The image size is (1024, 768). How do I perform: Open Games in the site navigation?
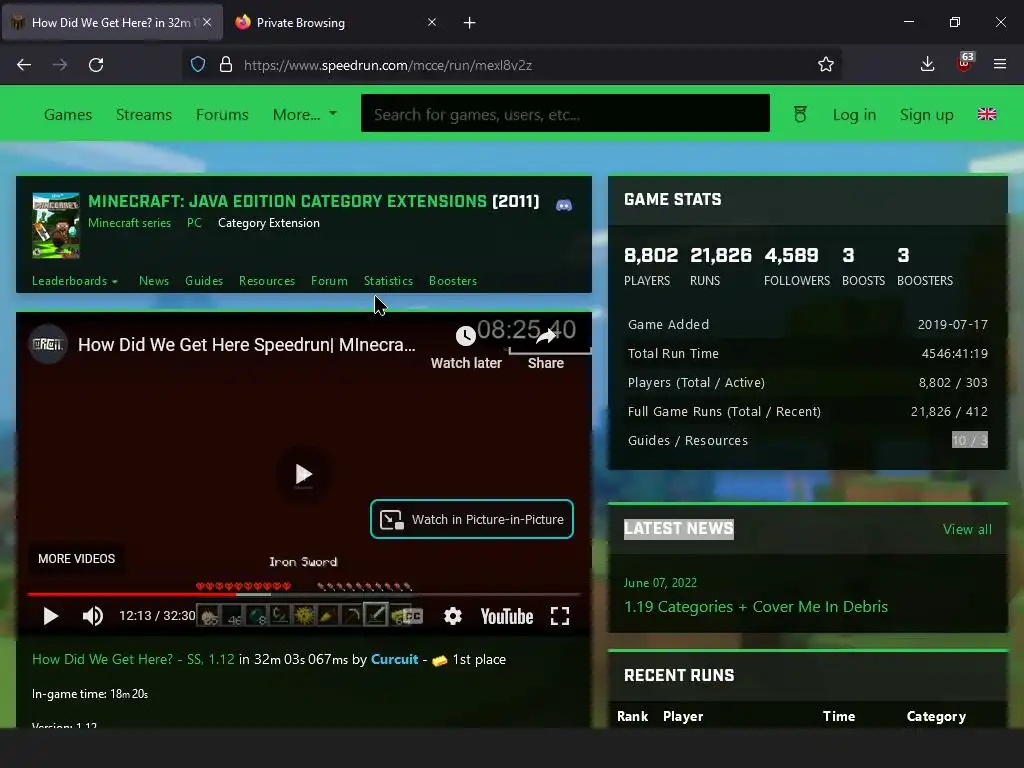[x=68, y=114]
